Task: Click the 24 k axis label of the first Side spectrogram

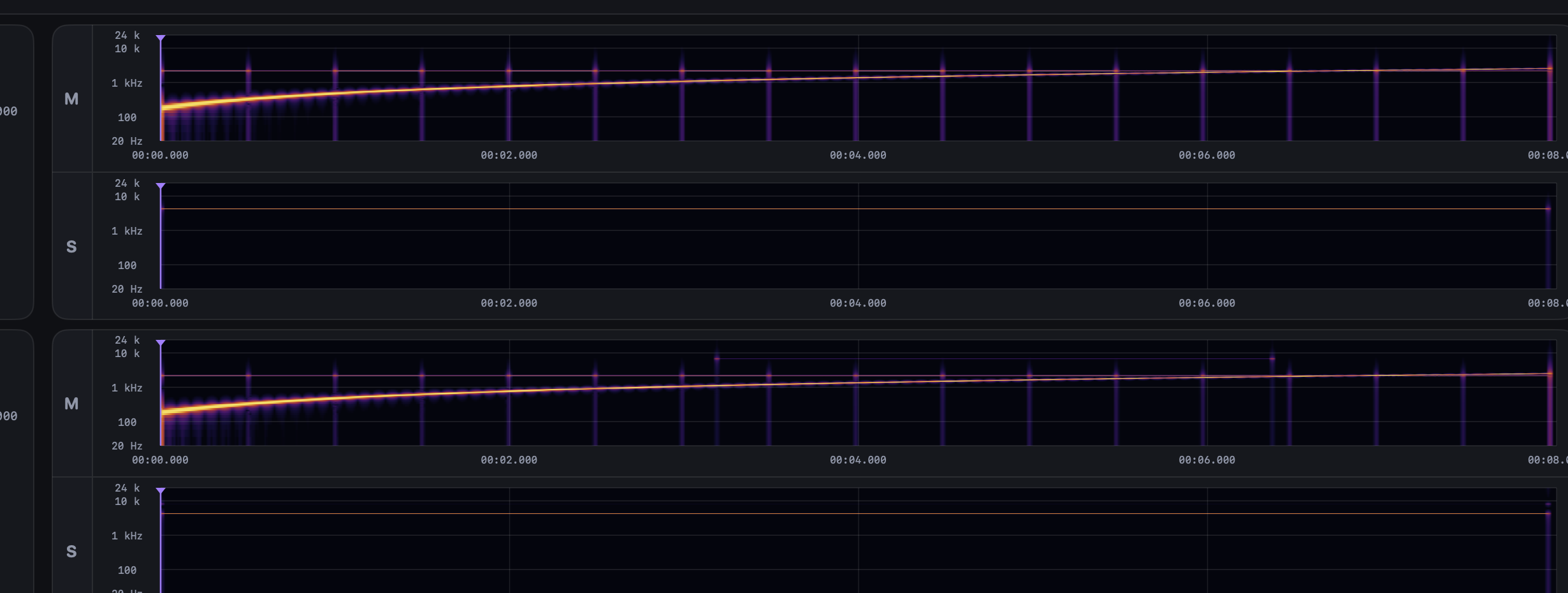Action: [x=127, y=183]
